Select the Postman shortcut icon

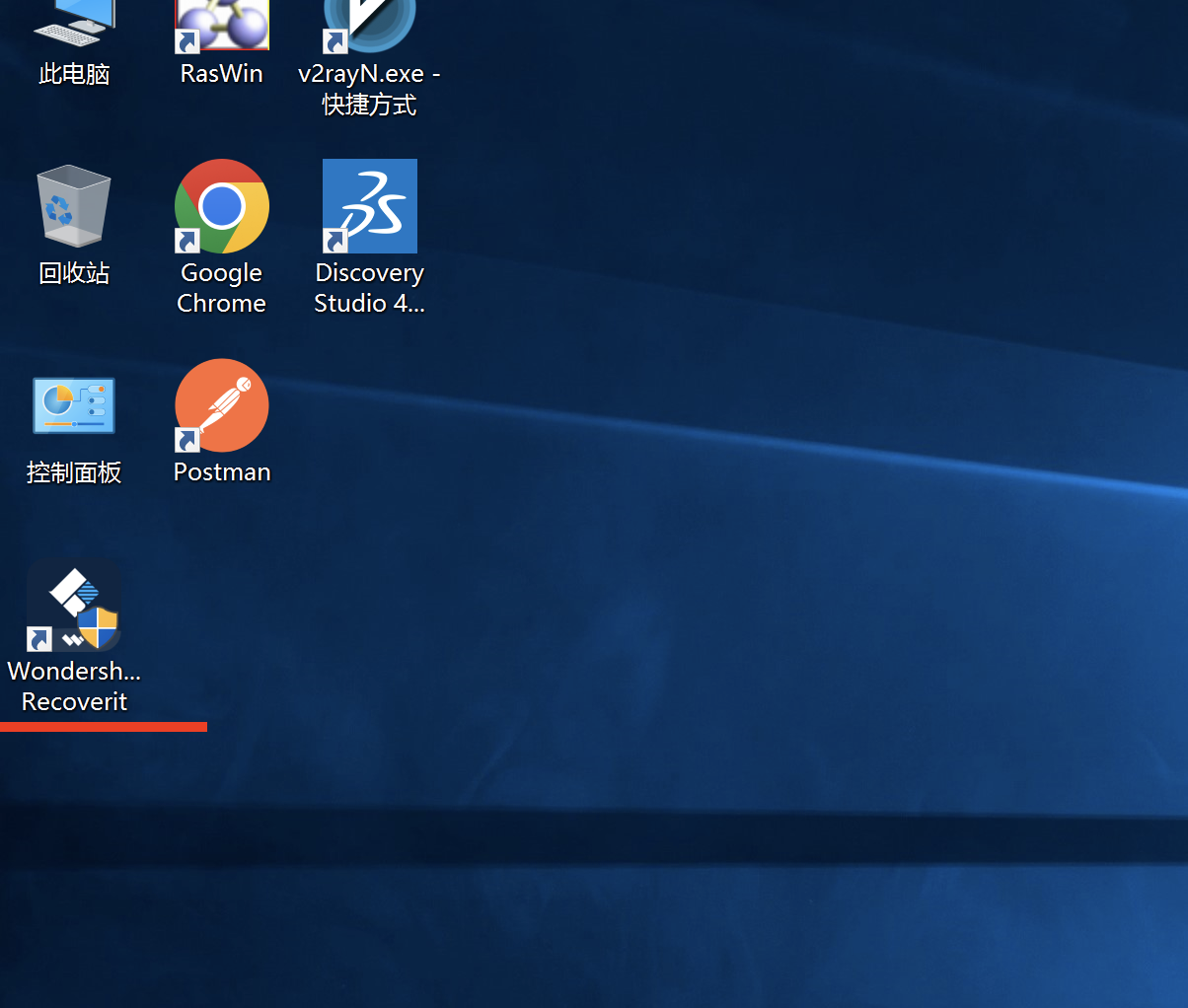point(222,405)
